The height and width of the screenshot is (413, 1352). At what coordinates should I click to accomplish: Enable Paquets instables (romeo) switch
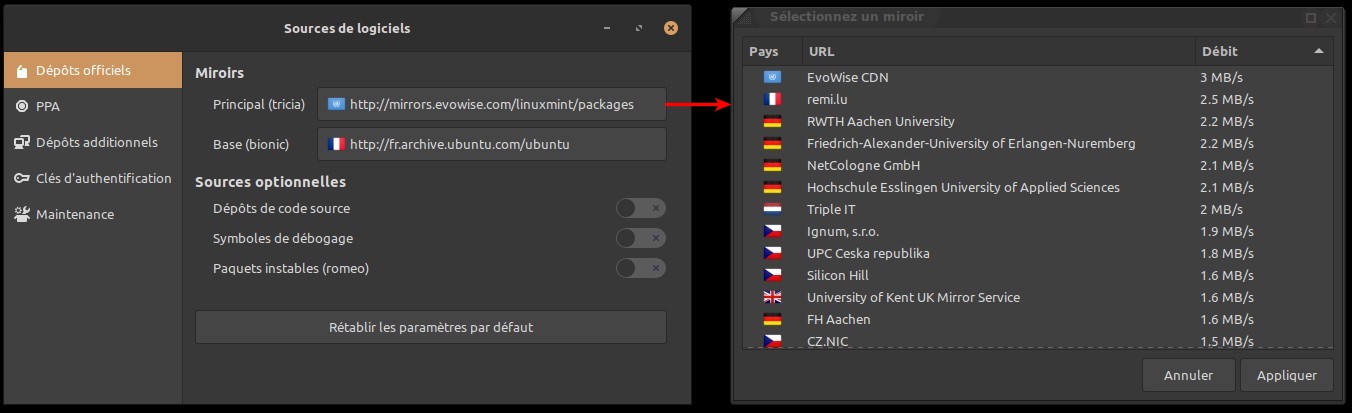click(640, 268)
